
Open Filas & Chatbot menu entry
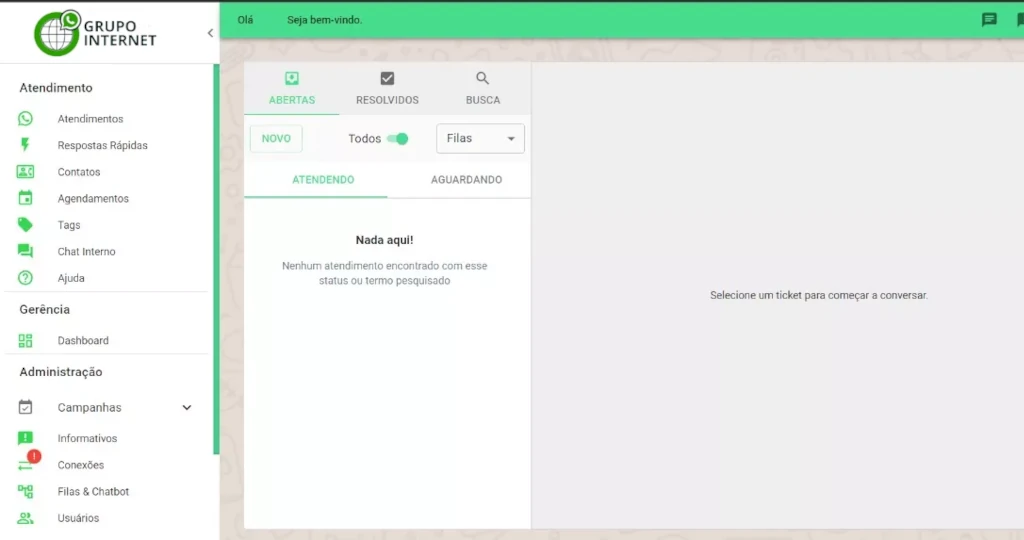[93, 492]
